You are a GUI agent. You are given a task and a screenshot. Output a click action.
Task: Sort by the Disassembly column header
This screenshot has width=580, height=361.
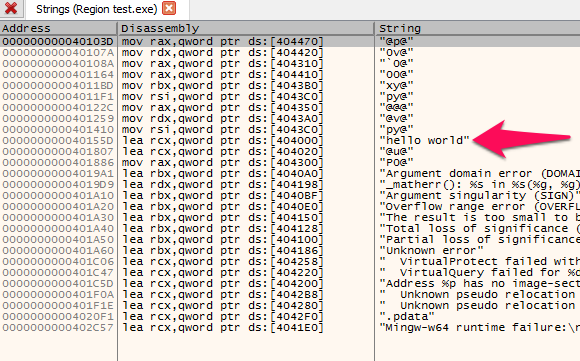click(x=246, y=28)
